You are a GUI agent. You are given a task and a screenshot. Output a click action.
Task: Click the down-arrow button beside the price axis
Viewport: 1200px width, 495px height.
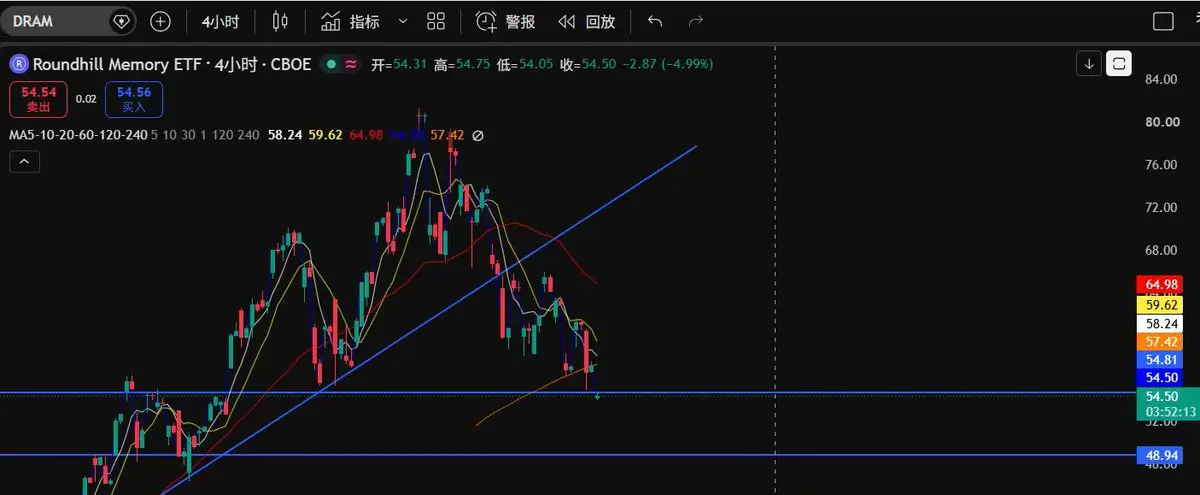tap(1087, 64)
